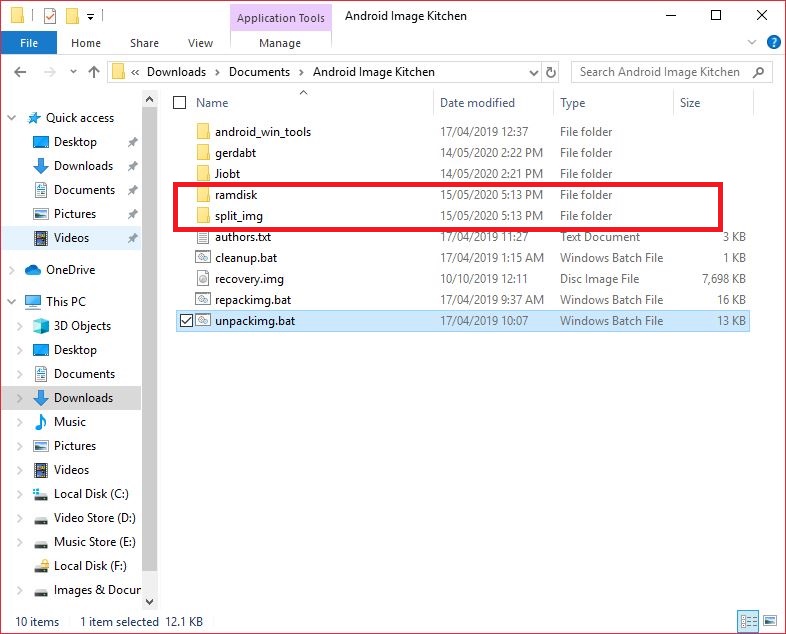
Task: Sort by Date modified column header
Action: point(477,103)
